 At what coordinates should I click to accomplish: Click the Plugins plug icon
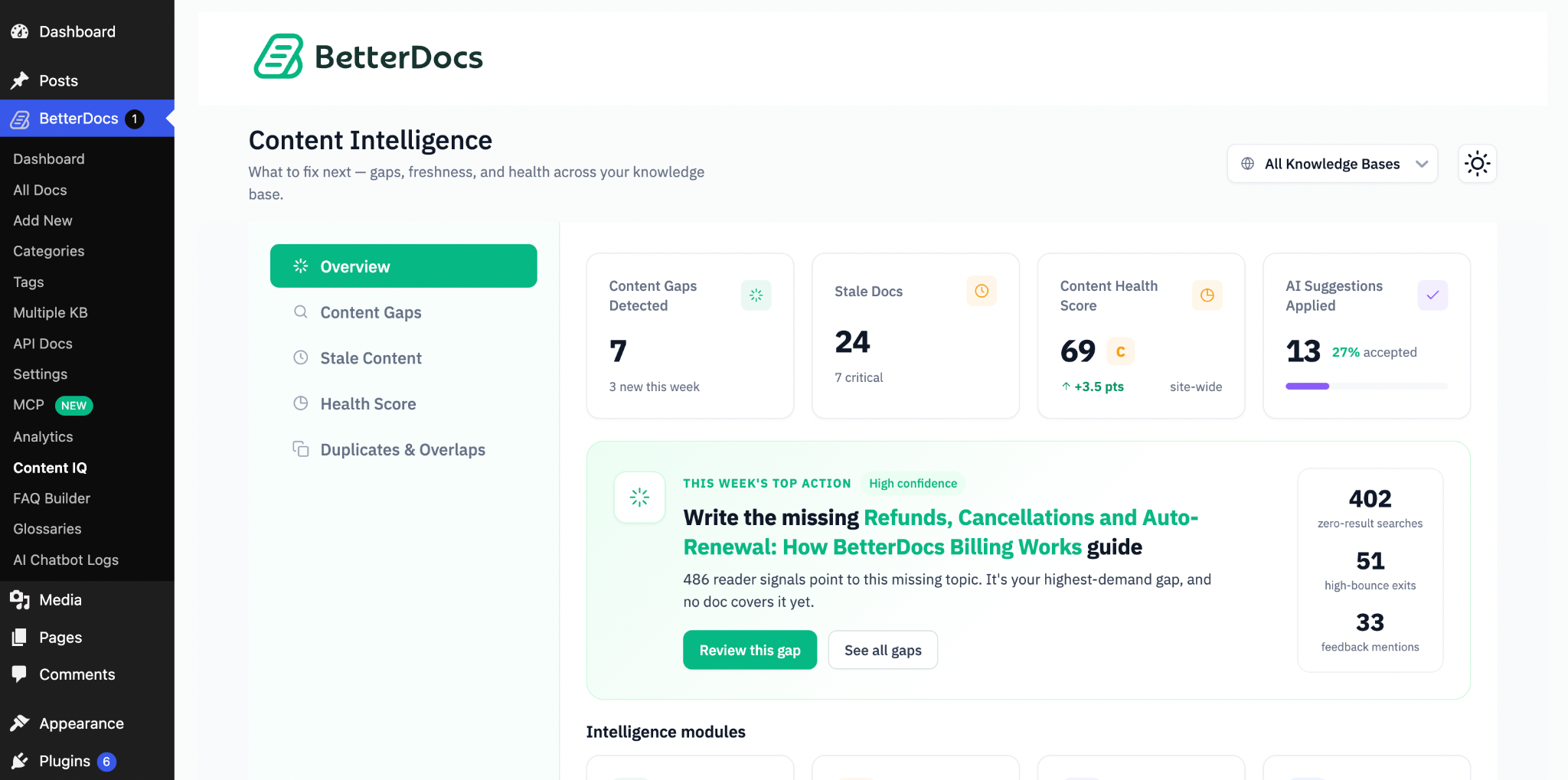(x=20, y=761)
